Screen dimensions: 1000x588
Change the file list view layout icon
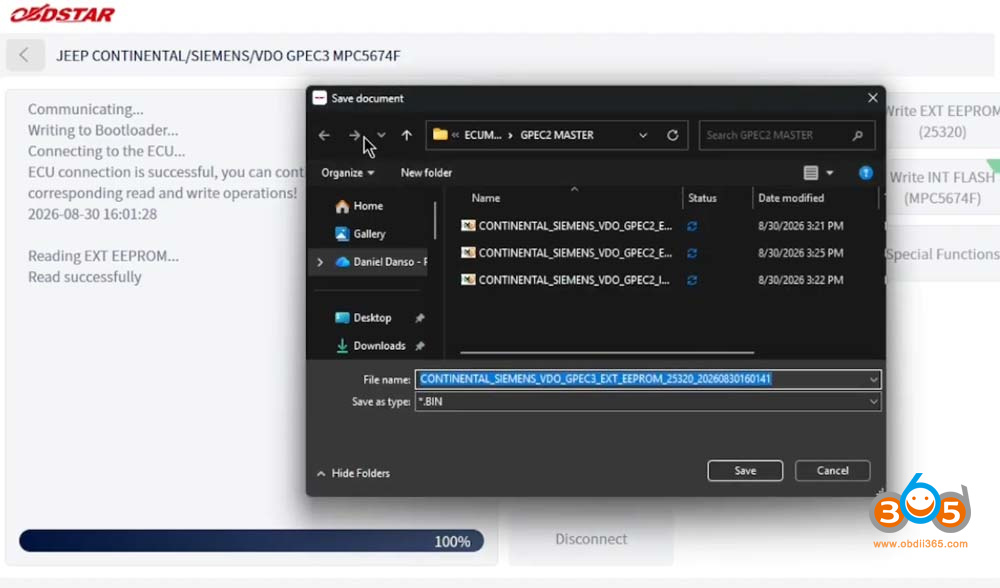coord(811,173)
